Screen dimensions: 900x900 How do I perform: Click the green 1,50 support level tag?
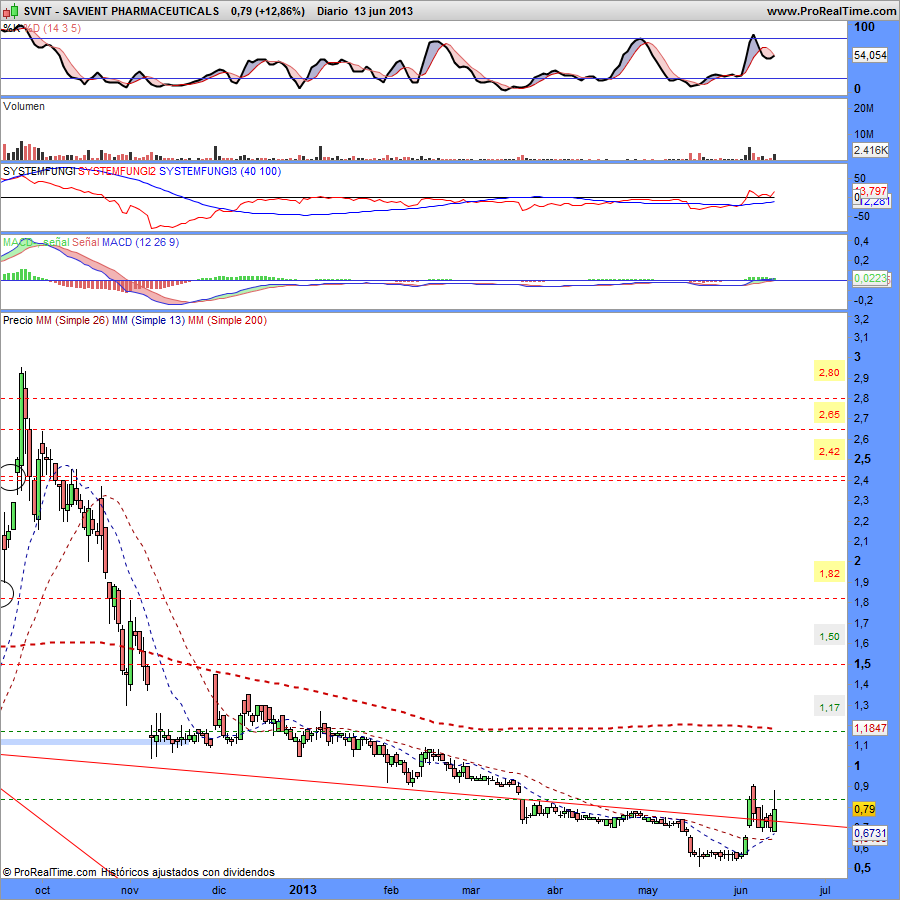coord(829,637)
